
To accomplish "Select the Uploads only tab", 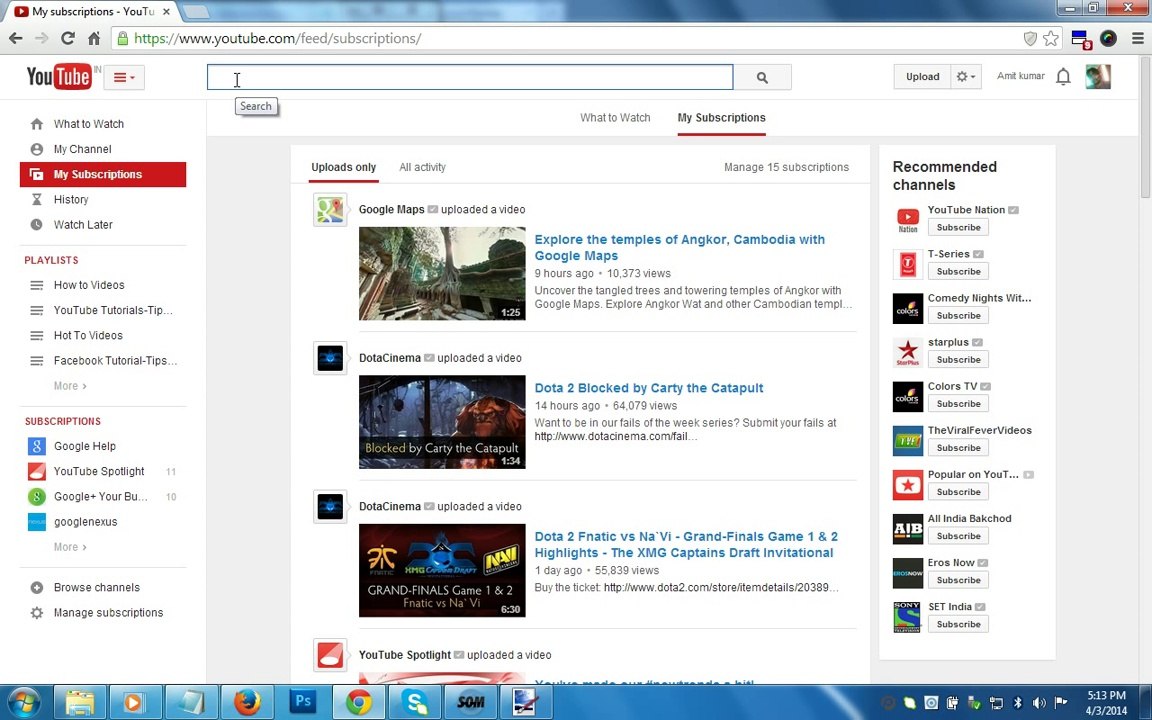I will (343, 168).
